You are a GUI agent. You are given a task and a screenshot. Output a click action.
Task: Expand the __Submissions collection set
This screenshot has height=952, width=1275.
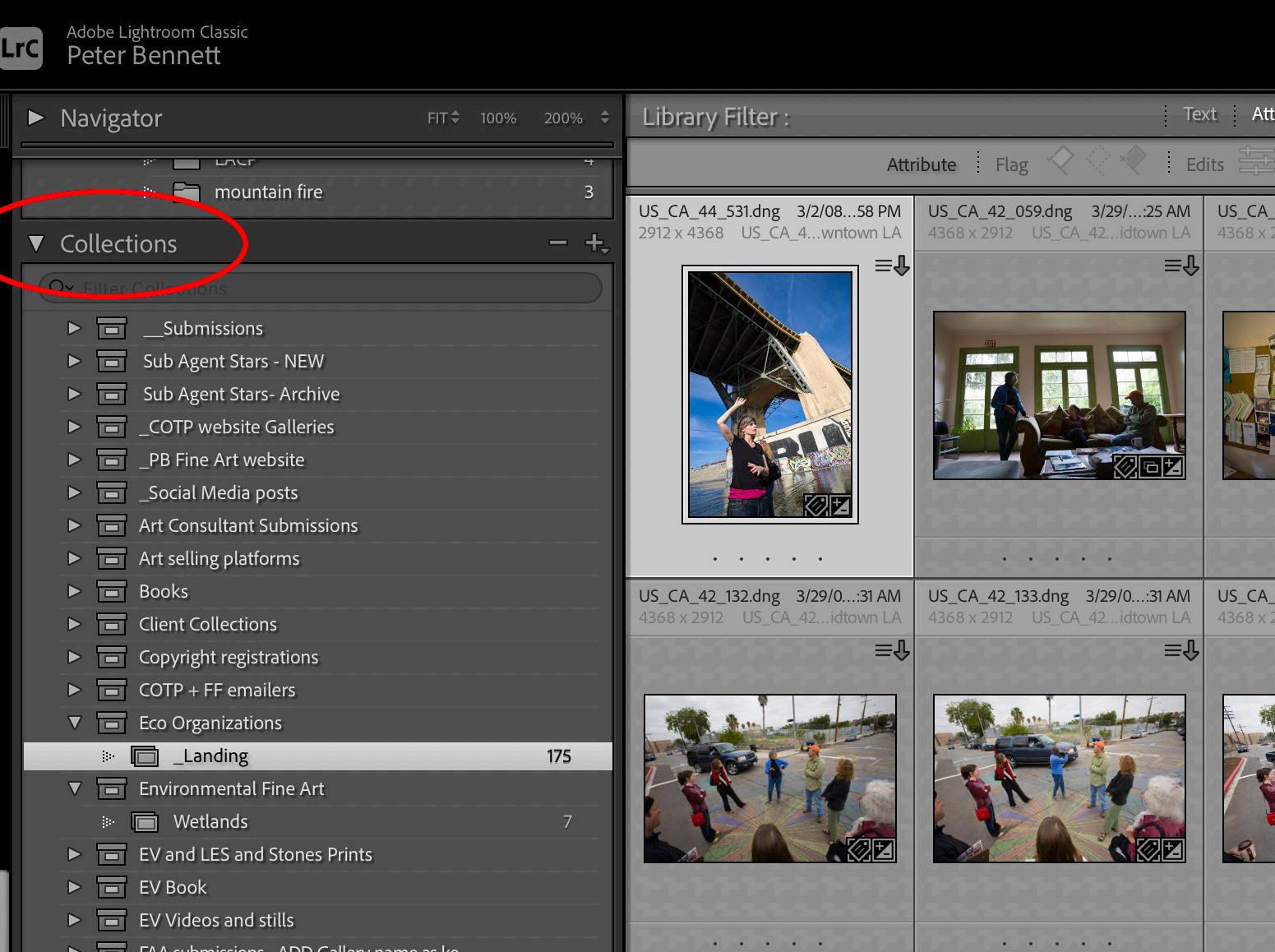coord(75,328)
